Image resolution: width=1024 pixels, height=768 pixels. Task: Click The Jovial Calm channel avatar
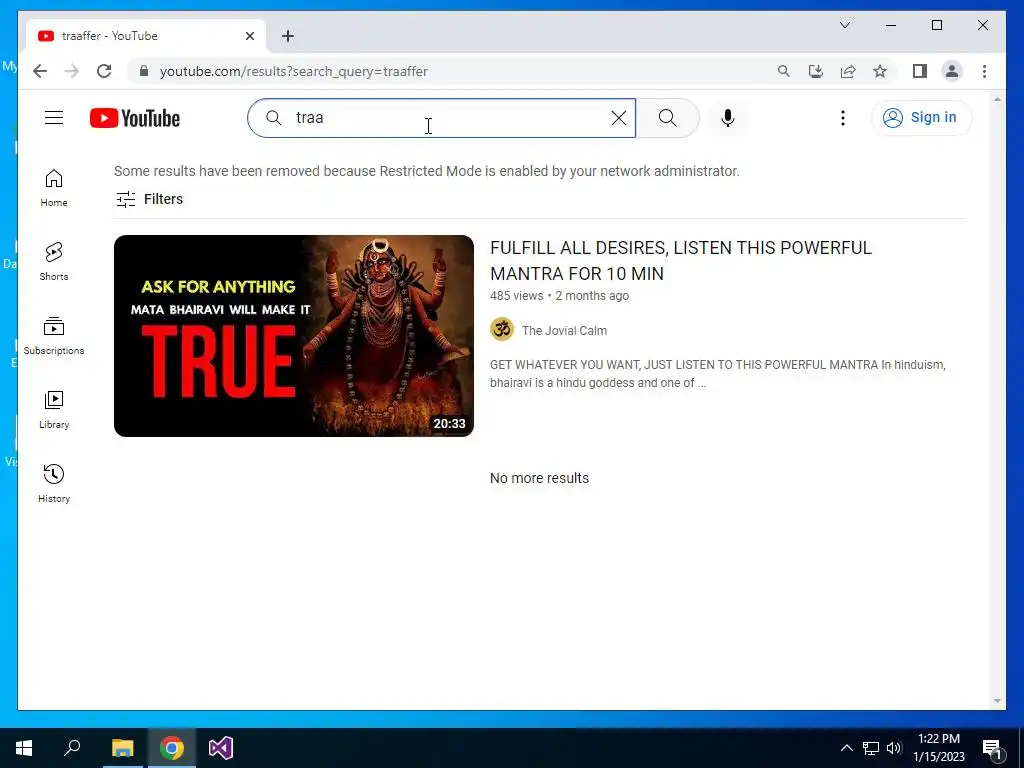point(502,329)
